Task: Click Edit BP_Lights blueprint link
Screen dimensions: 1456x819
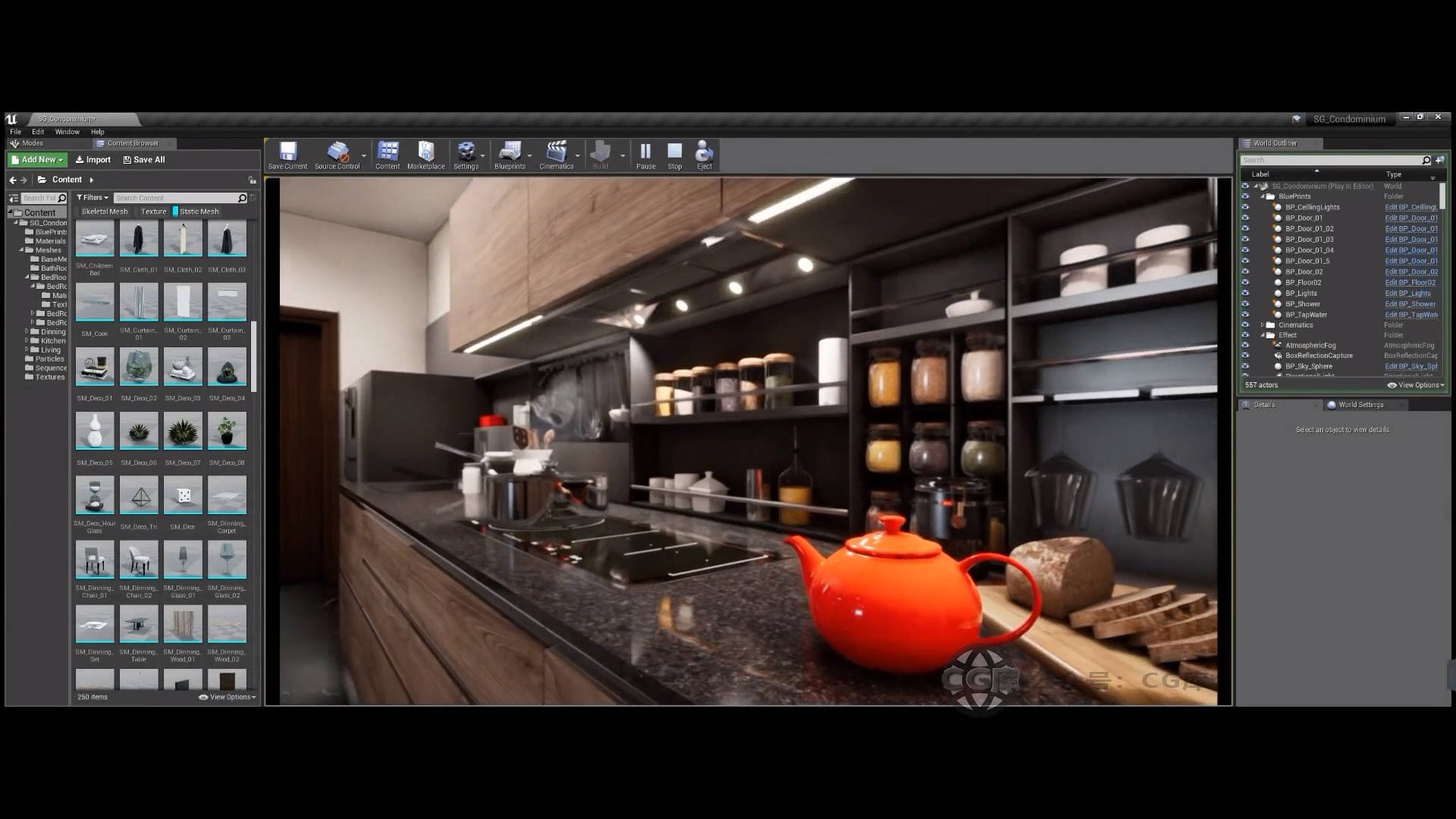Action: click(x=1407, y=293)
